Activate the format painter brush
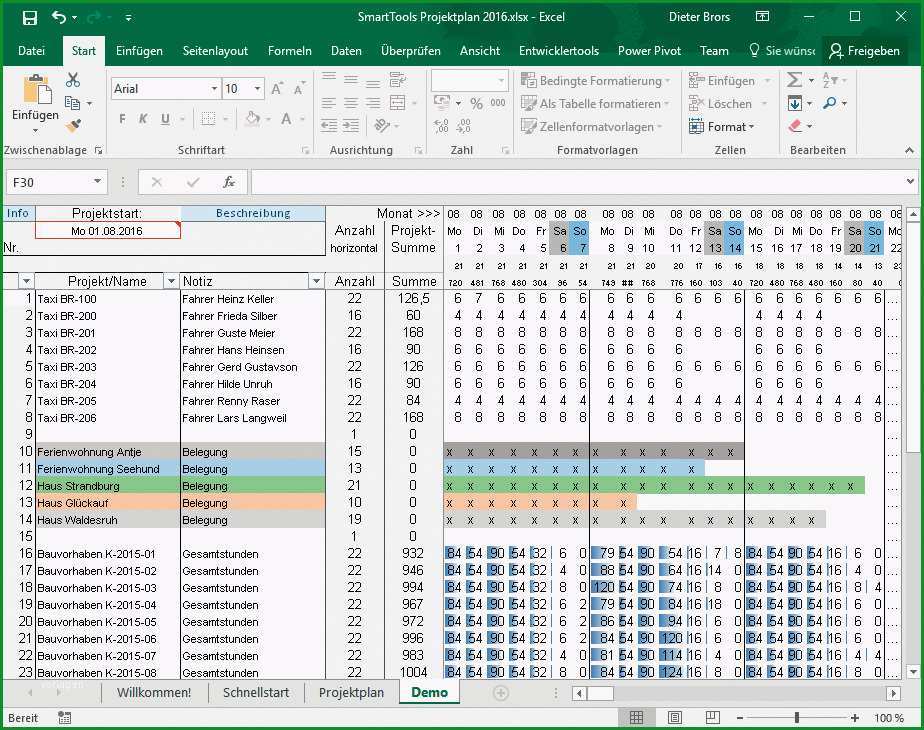Screen dimensions: 924x730 [73, 125]
